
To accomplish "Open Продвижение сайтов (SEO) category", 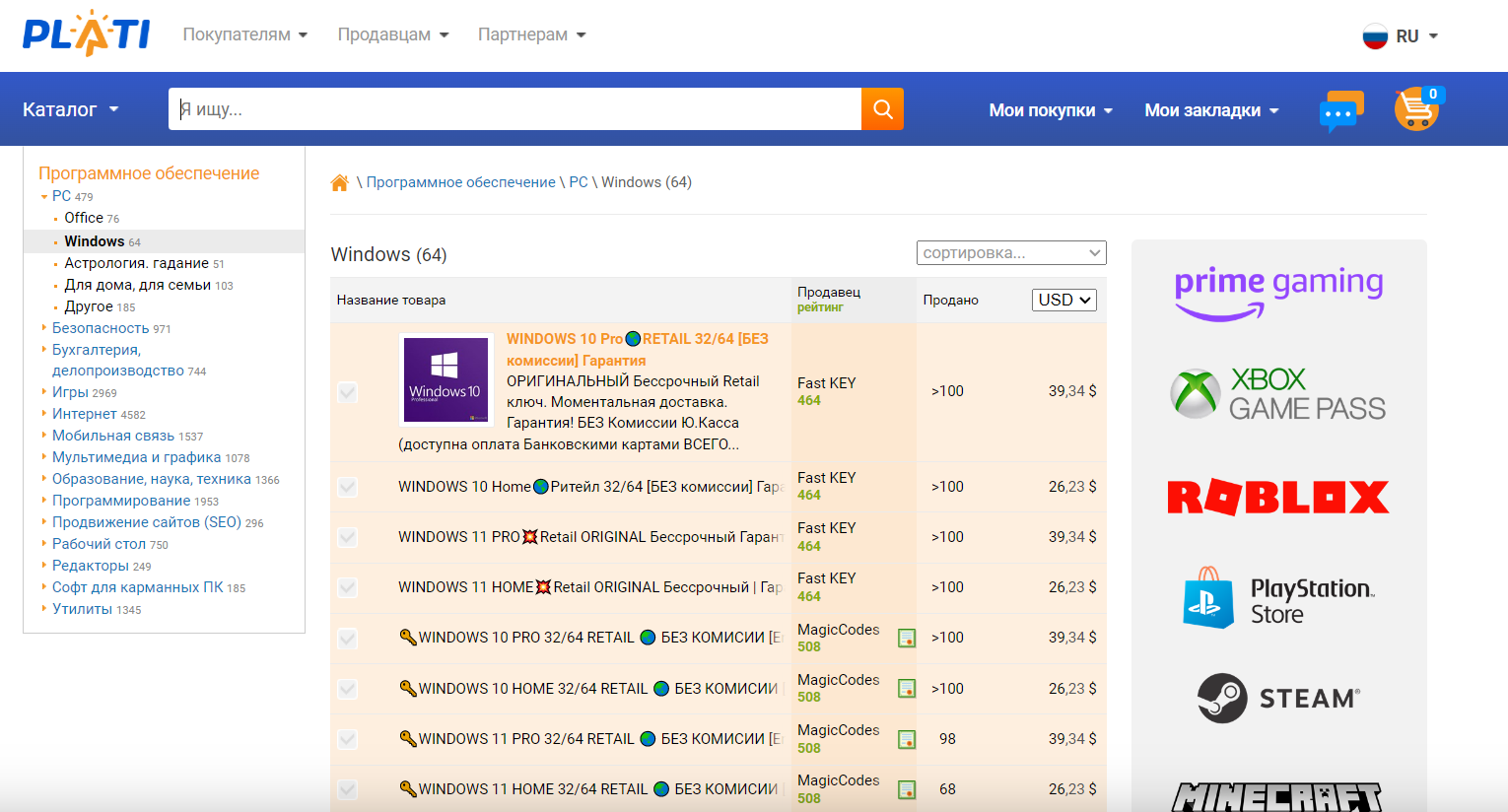I will click(147, 522).
